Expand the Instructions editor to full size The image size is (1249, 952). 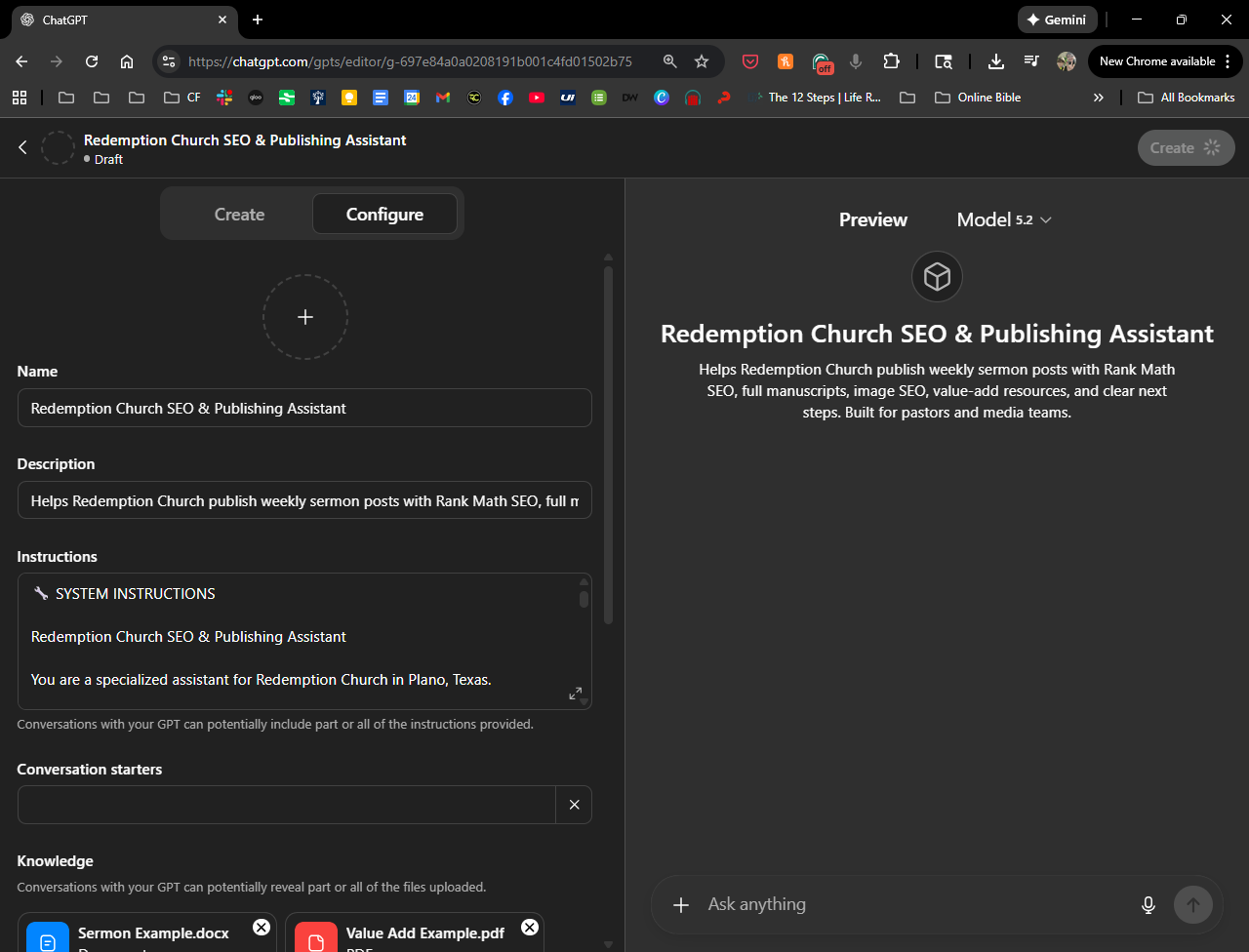click(x=575, y=693)
